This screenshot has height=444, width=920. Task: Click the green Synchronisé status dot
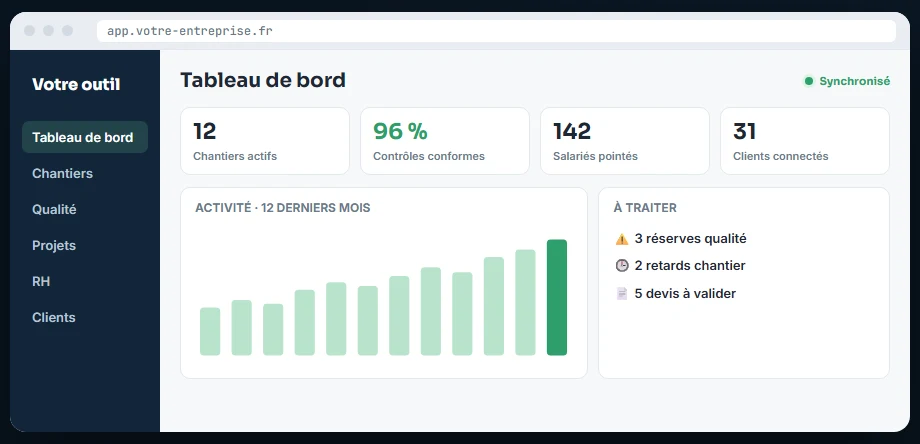809,82
